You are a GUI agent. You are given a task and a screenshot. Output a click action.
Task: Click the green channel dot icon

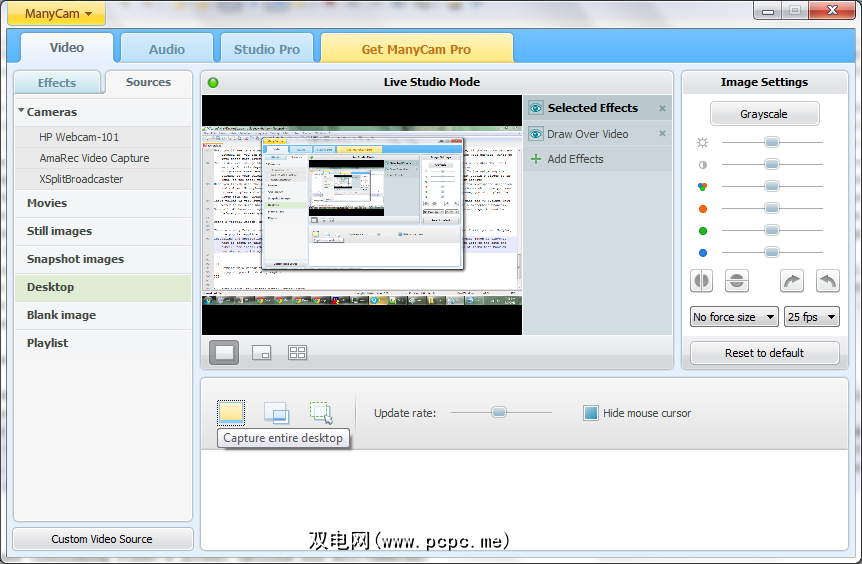[x=703, y=231]
